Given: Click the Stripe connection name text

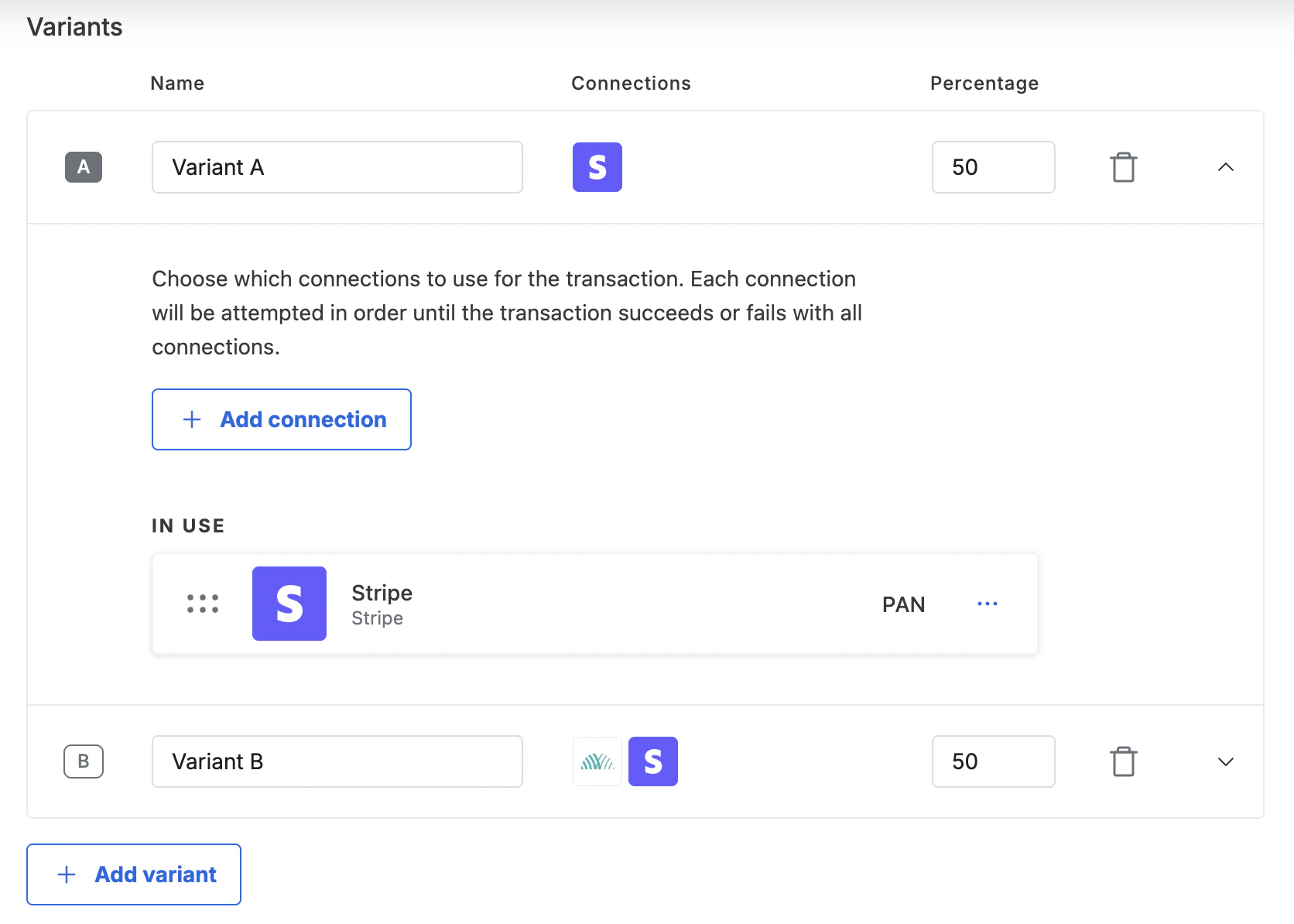Looking at the screenshot, I should tap(382, 593).
